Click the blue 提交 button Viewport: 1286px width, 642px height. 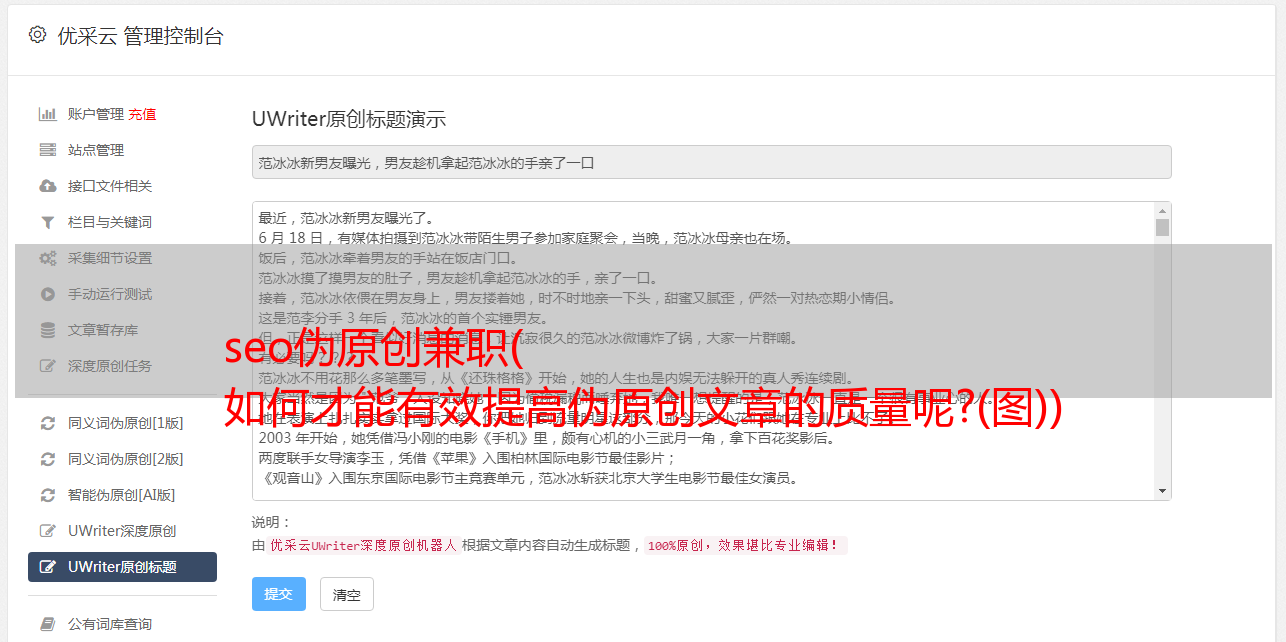[x=278, y=594]
